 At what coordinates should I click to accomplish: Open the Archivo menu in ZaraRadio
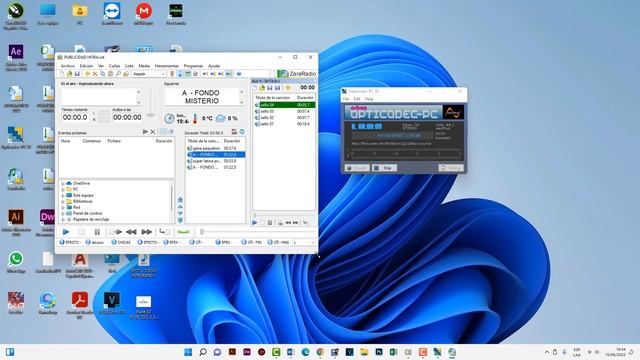68,66
